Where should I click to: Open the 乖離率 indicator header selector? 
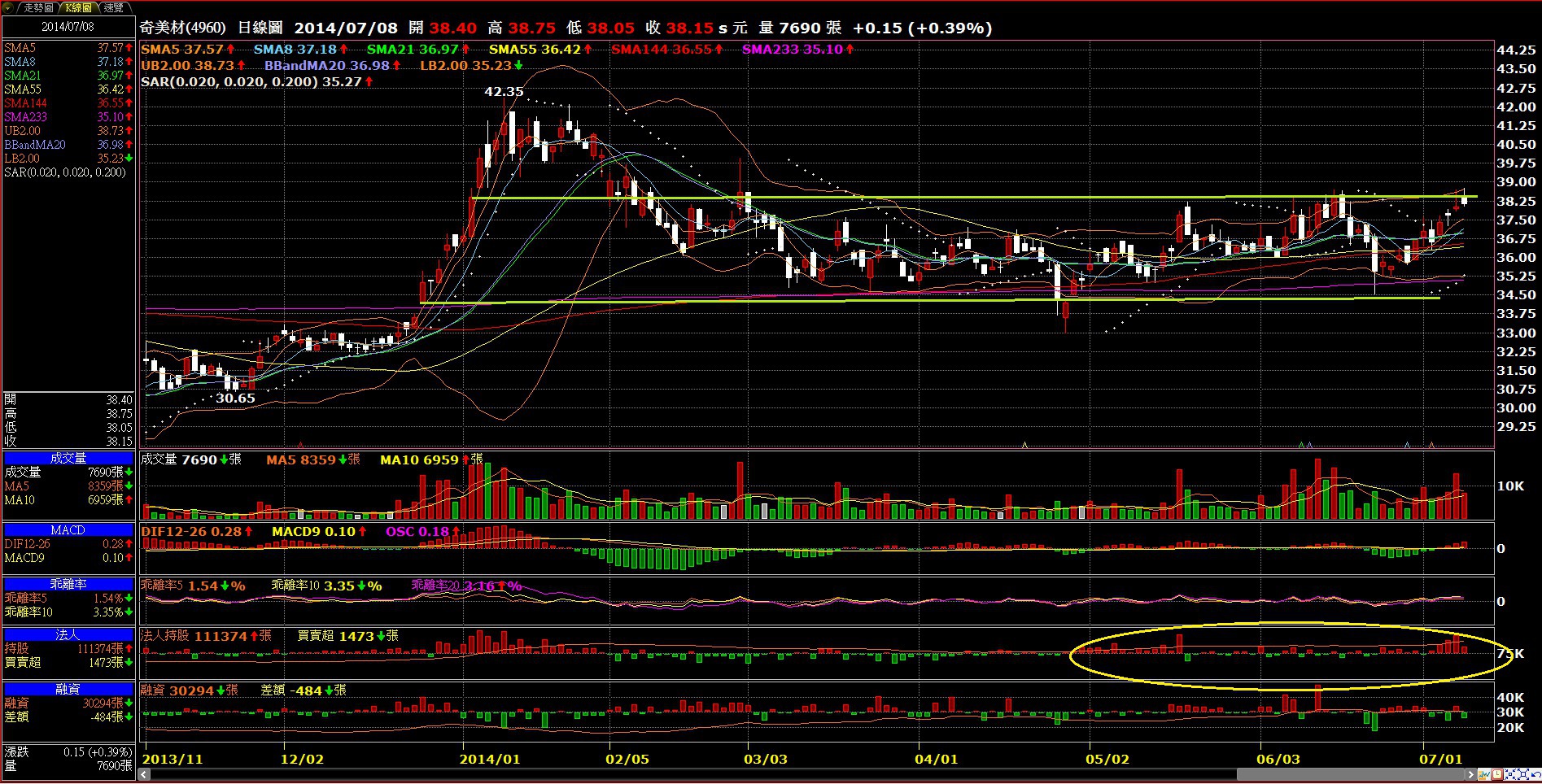click(68, 584)
